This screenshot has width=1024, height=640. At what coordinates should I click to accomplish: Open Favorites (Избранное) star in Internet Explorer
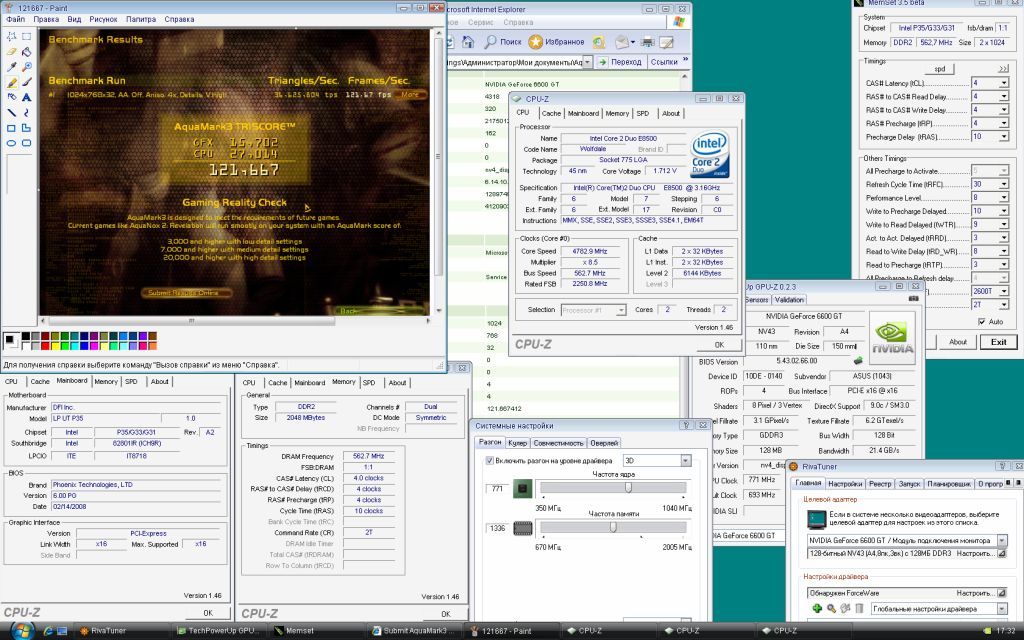coord(556,42)
